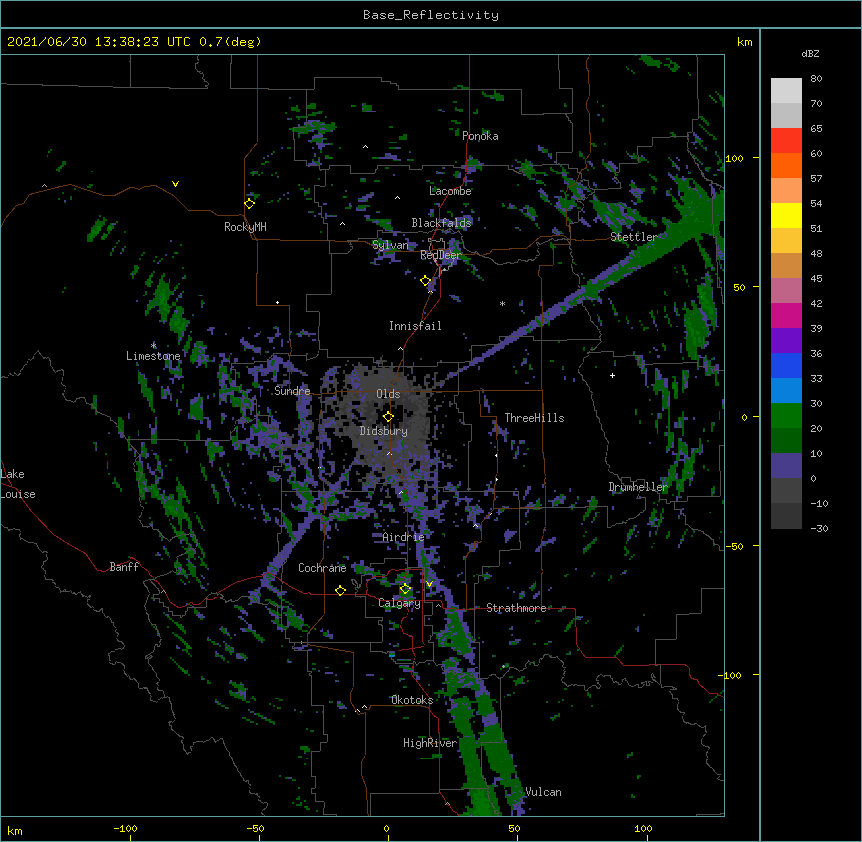Screen dimensions: 862x842
Task: Select the HighRiver label
Action: point(430,743)
